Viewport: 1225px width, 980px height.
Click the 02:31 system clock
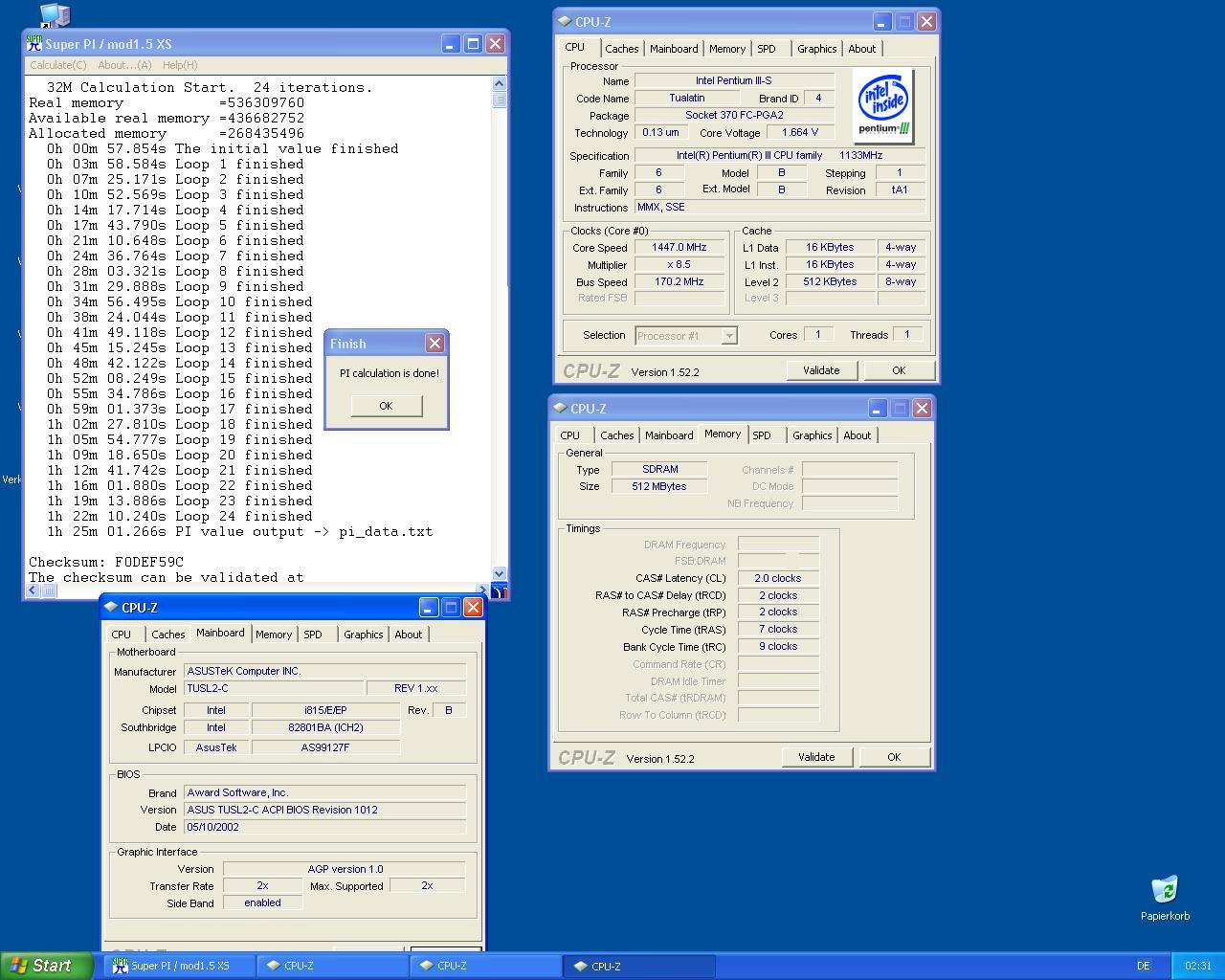pos(1197,966)
